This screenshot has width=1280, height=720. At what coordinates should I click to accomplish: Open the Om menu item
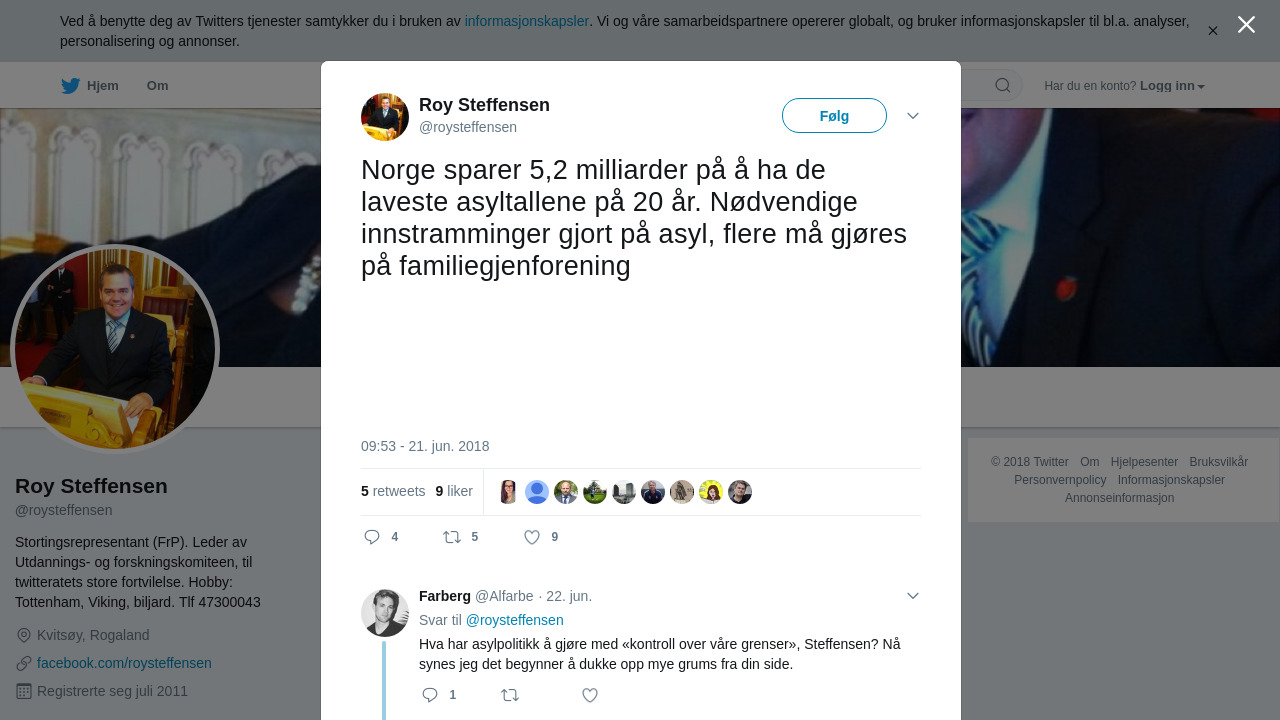click(x=157, y=86)
